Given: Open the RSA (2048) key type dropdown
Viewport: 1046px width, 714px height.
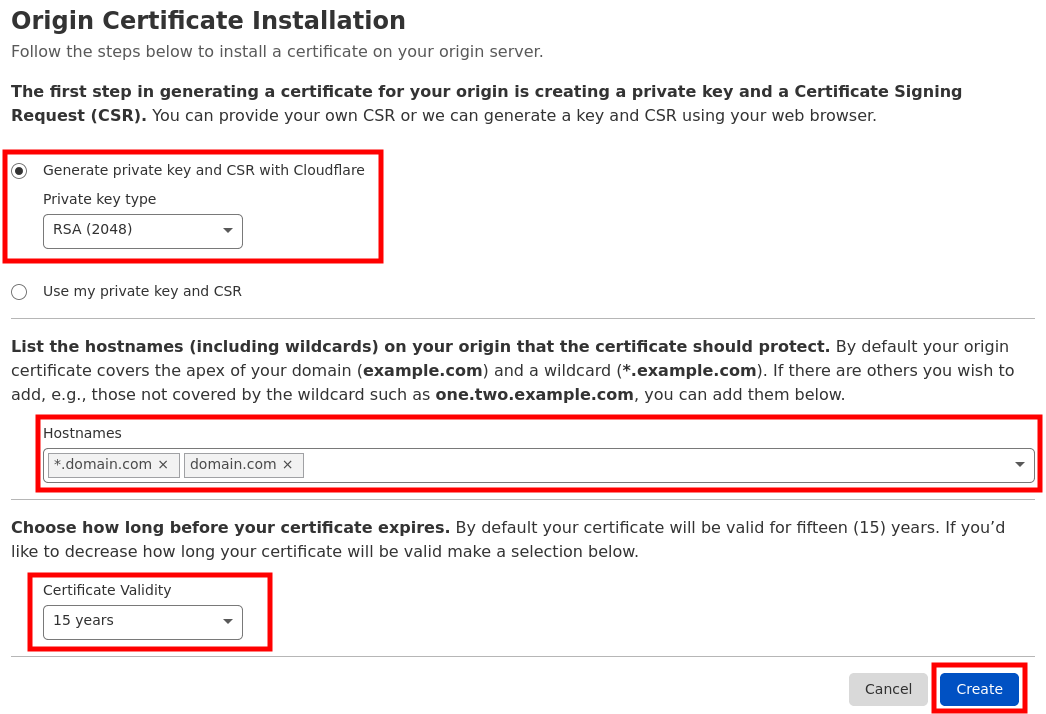Looking at the screenshot, I should [x=143, y=231].
